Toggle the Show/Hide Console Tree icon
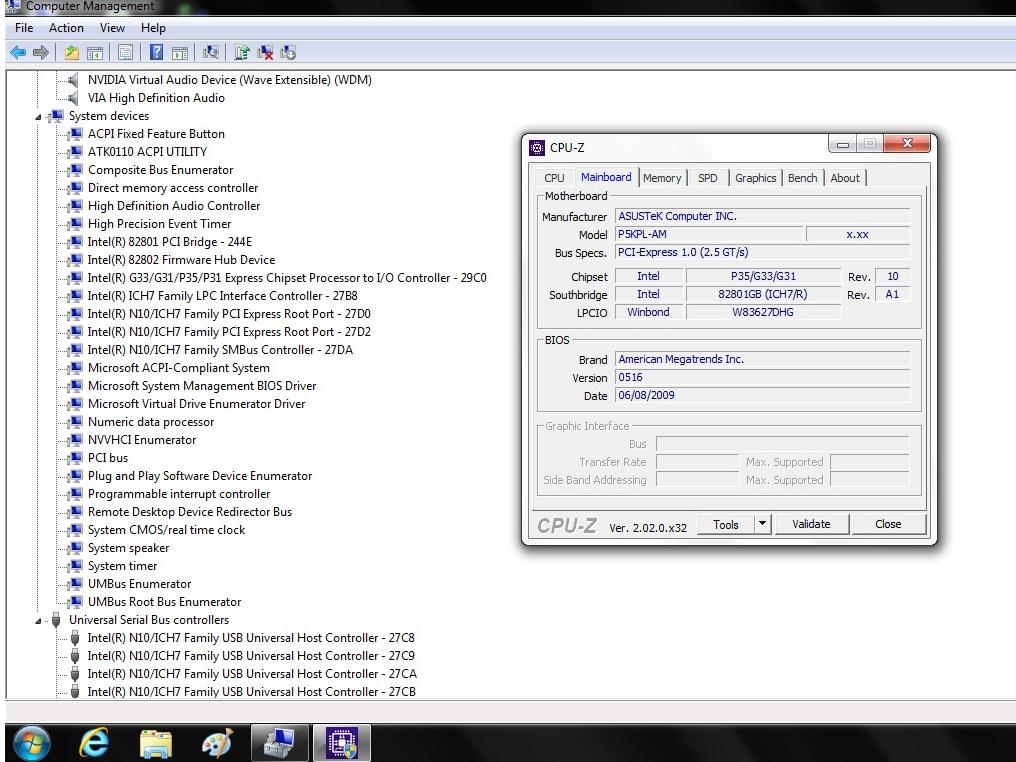 click(x=95, y=52)
